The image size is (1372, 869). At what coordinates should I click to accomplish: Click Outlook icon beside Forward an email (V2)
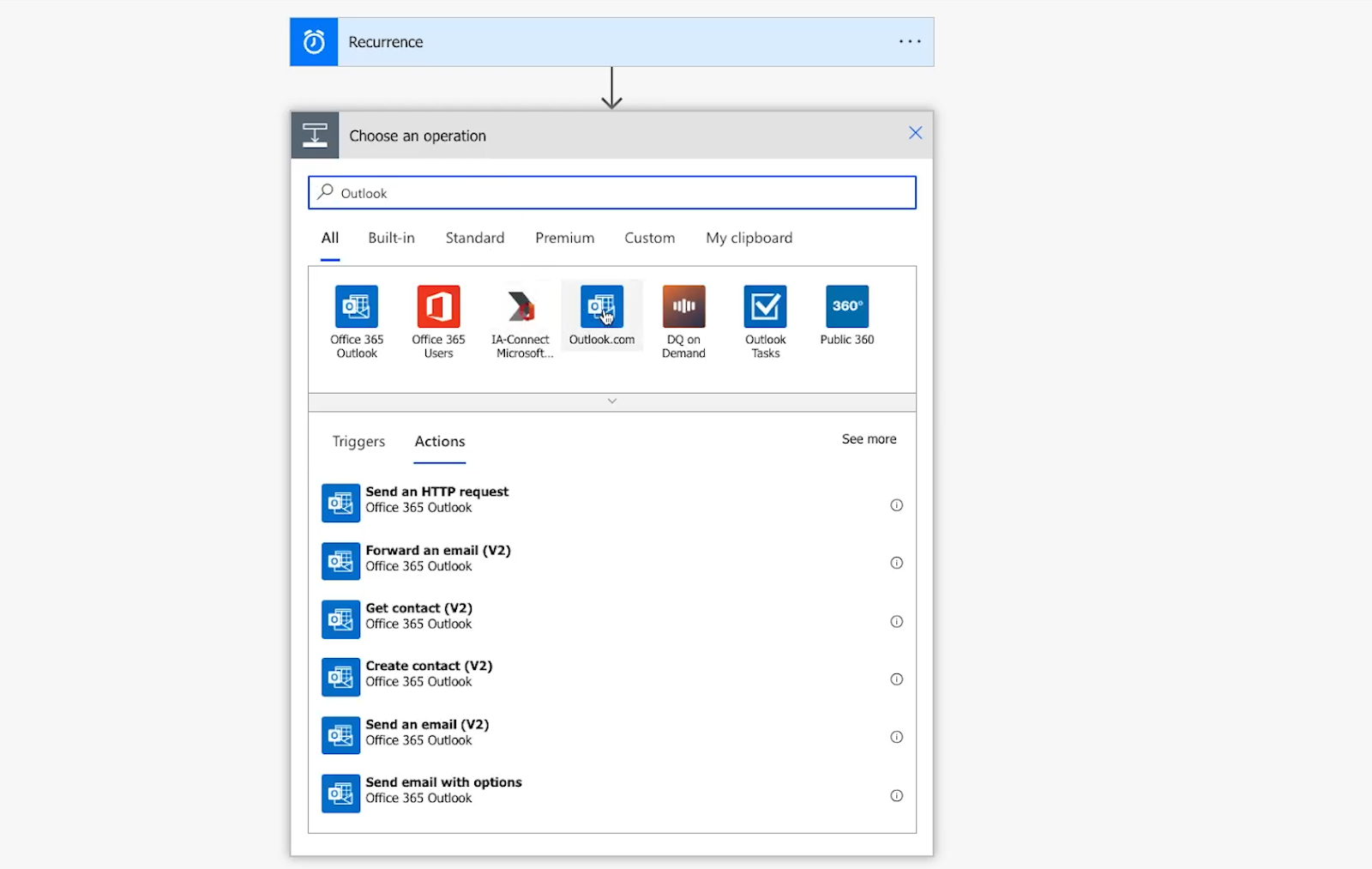[x=340, y=561]
